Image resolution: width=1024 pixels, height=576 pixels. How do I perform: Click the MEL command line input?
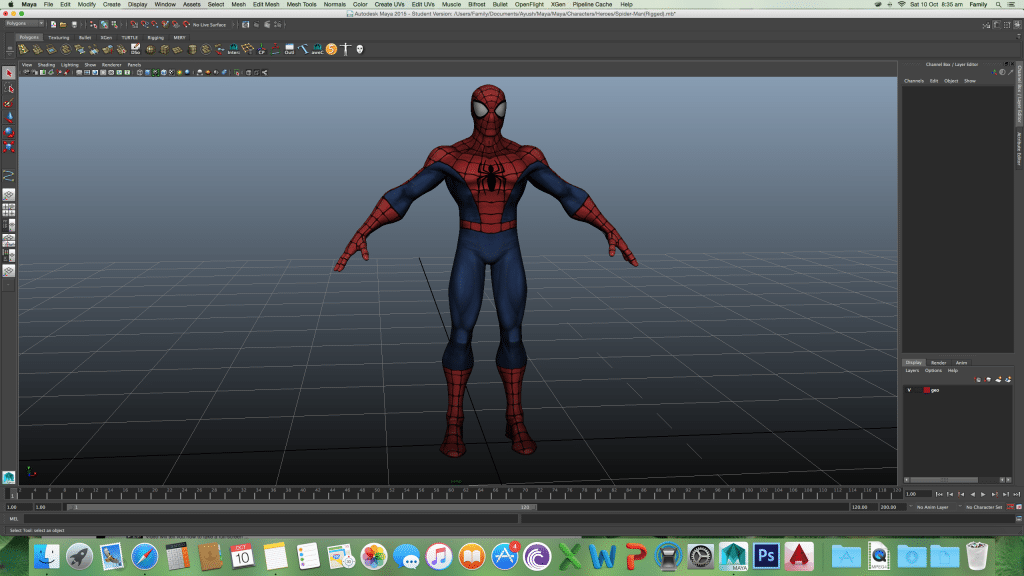coord(270,519)
